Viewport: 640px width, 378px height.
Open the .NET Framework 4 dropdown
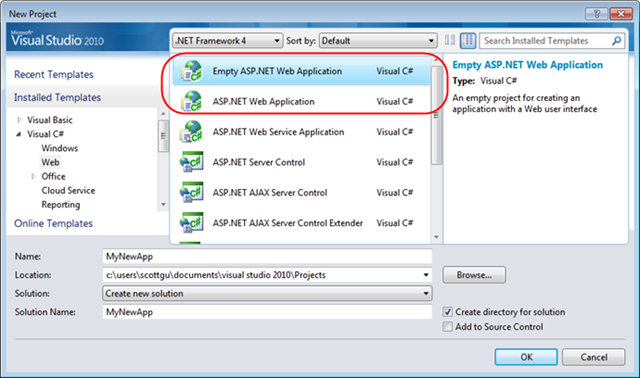click(x=228, y=40)
